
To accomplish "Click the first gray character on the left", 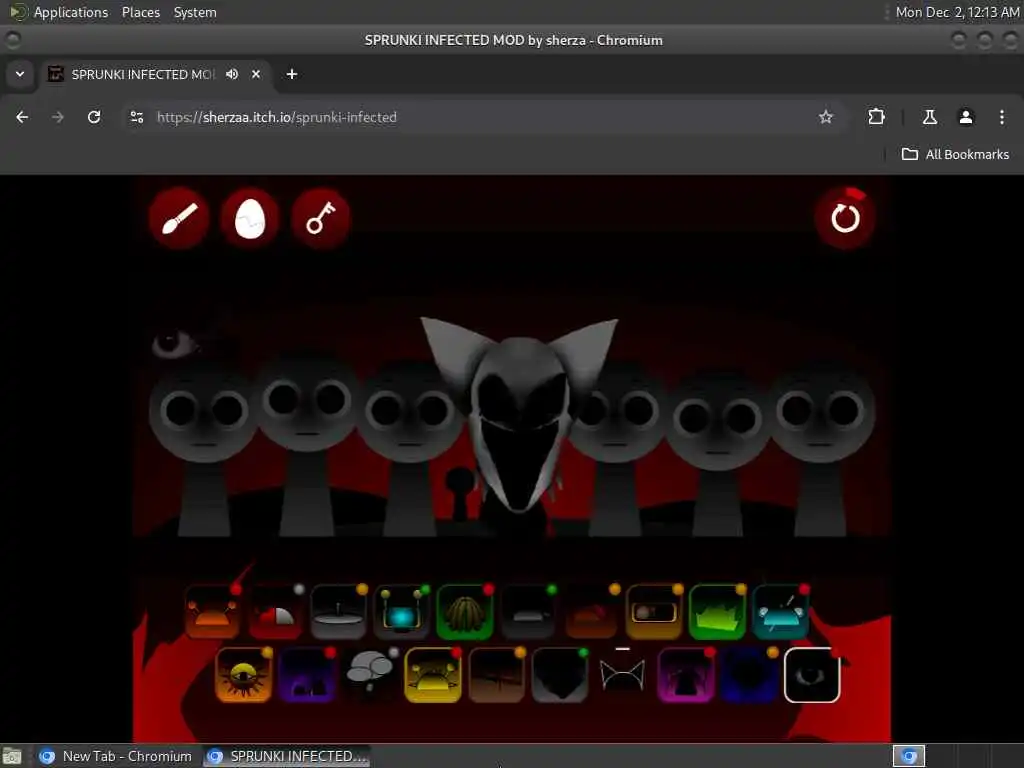I will pos(204,444).
